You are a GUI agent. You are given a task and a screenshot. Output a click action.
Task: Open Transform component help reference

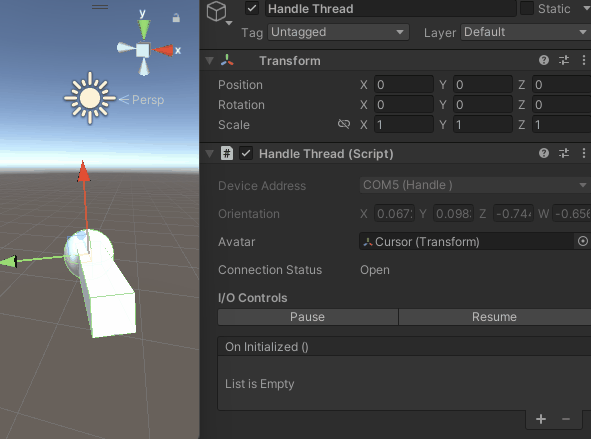(x=544, y=60)
